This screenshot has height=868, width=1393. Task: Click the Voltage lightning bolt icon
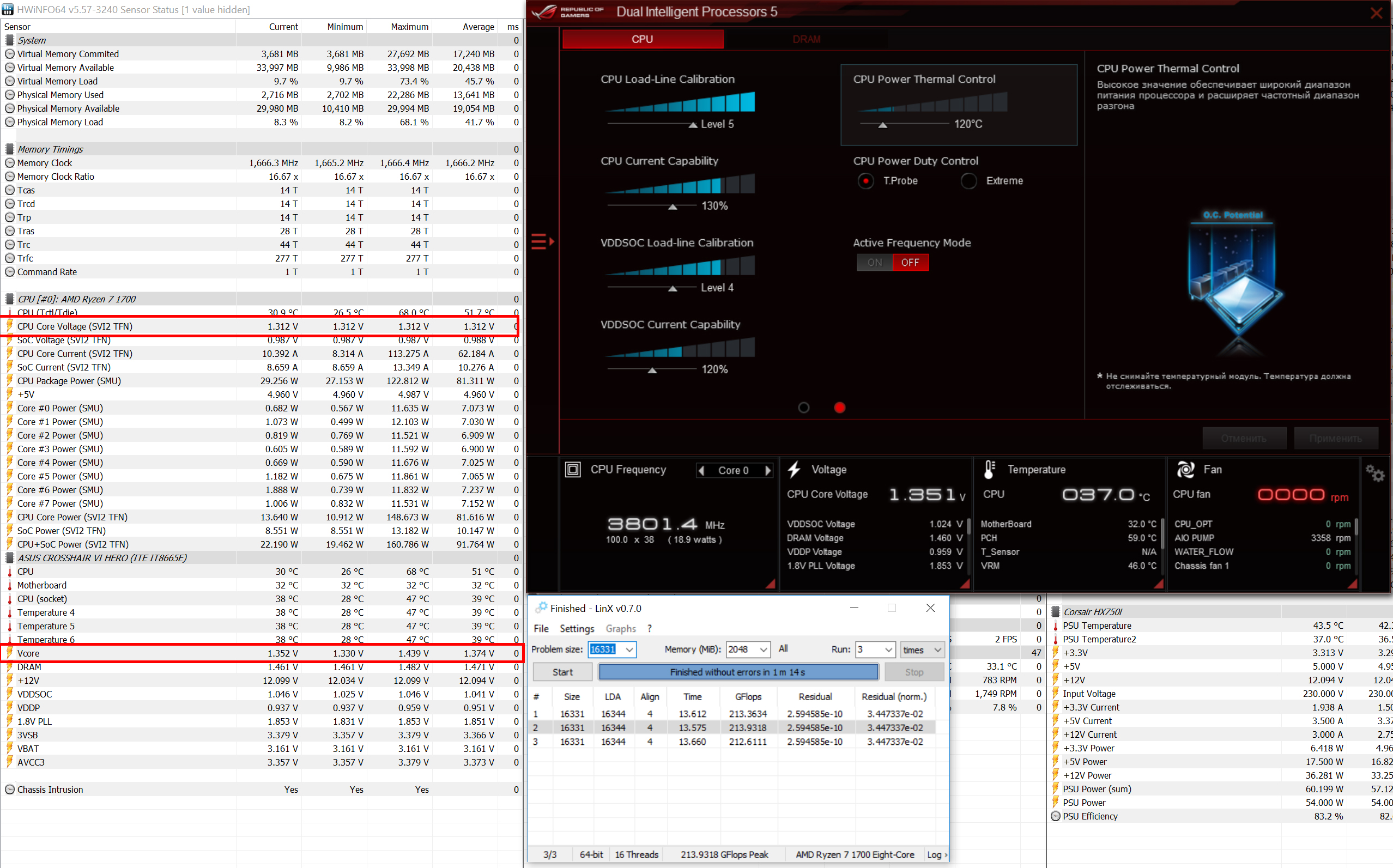[x=794, y=470]
